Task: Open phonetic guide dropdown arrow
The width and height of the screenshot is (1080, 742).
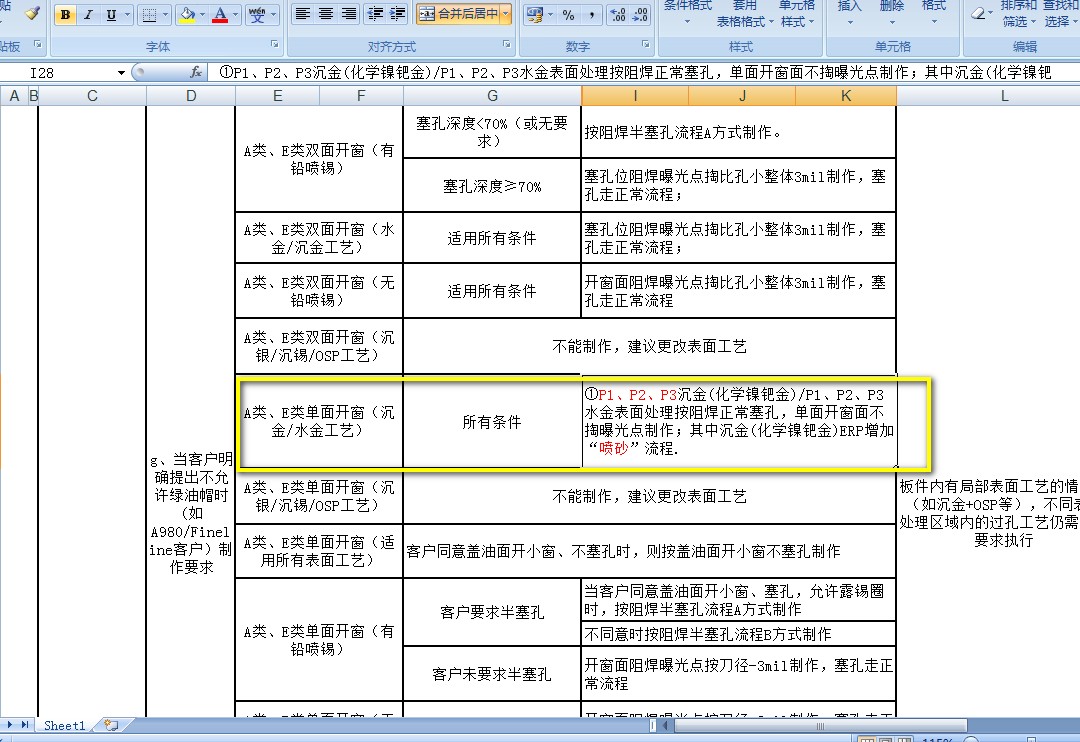Action: (273, 14)
